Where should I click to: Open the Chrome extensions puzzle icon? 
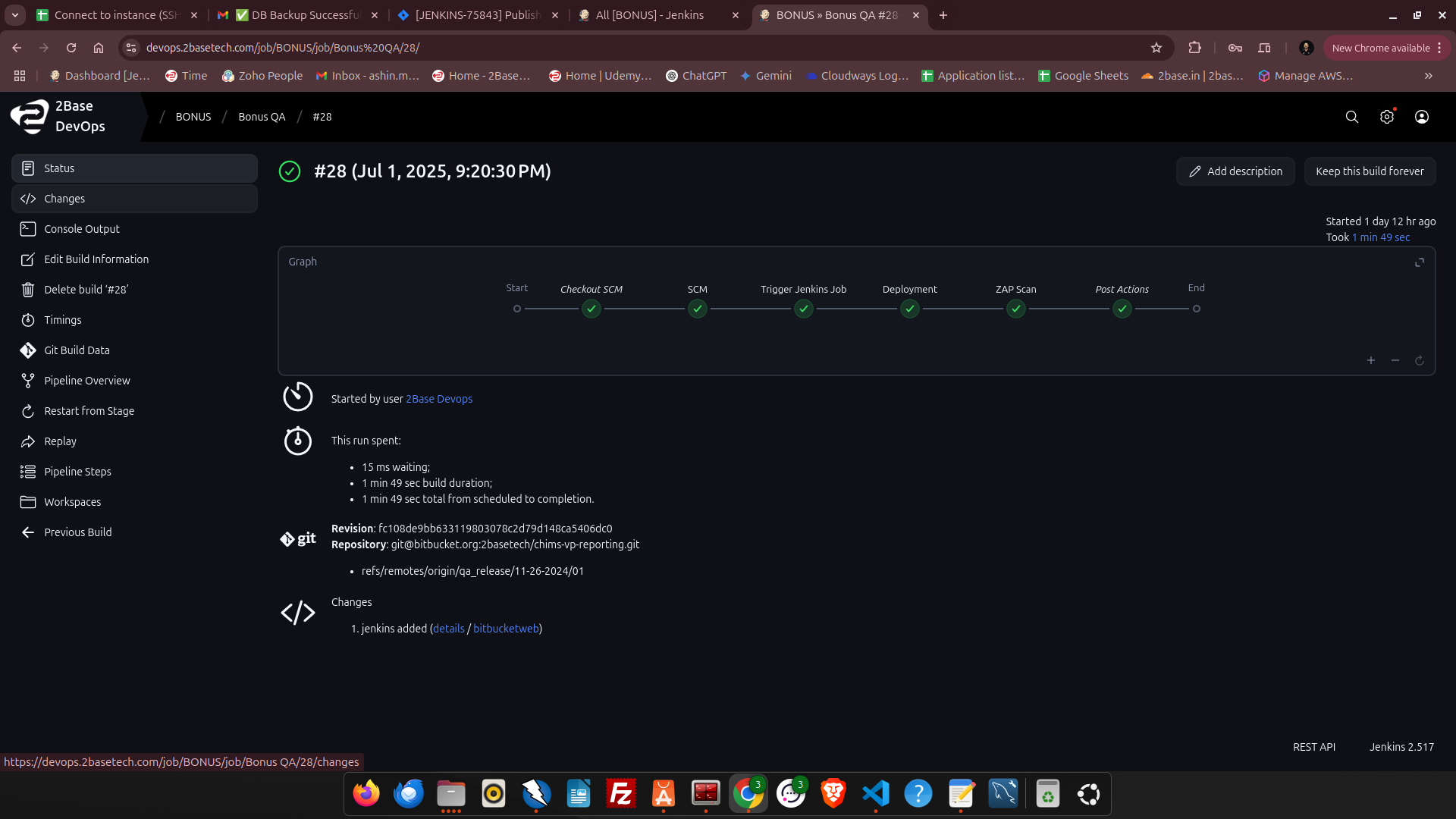click(x=1195, y=48)
